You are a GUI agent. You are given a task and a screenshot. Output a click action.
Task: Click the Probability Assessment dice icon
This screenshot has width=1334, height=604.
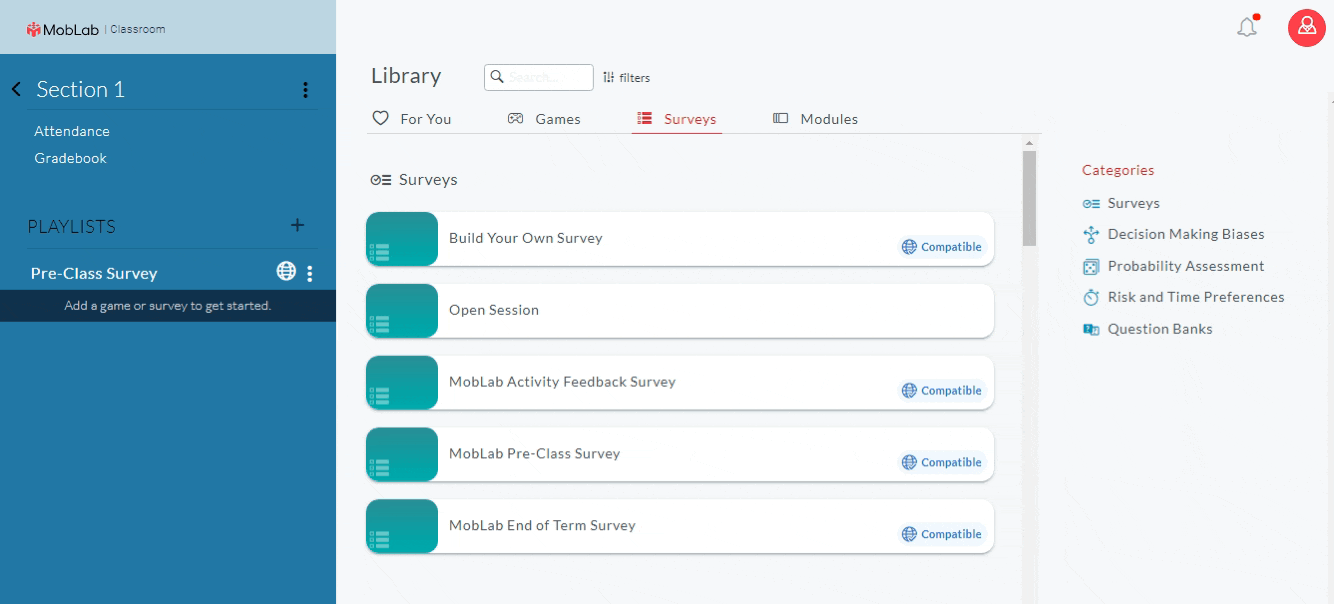pos(1091,267)
